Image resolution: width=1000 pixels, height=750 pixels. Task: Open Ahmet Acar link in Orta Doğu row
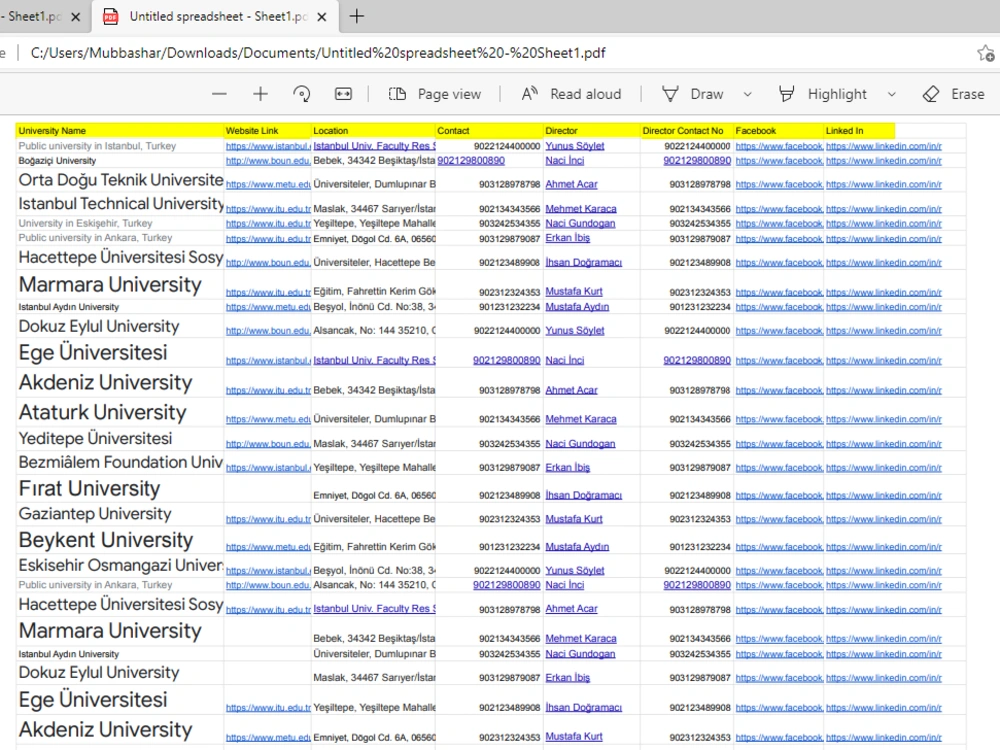click(x=571, y=184)
